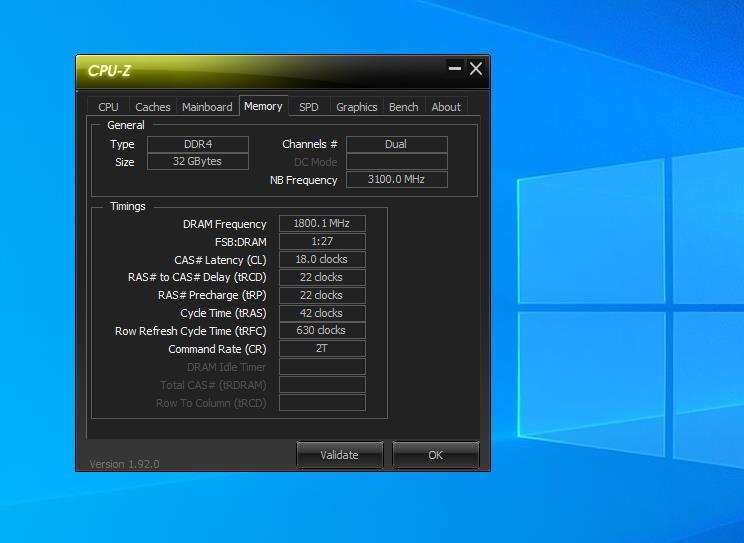Screen dimensions: 744x543
Task: Select the NB Frequency value box
Action: [x=397, y=179]
